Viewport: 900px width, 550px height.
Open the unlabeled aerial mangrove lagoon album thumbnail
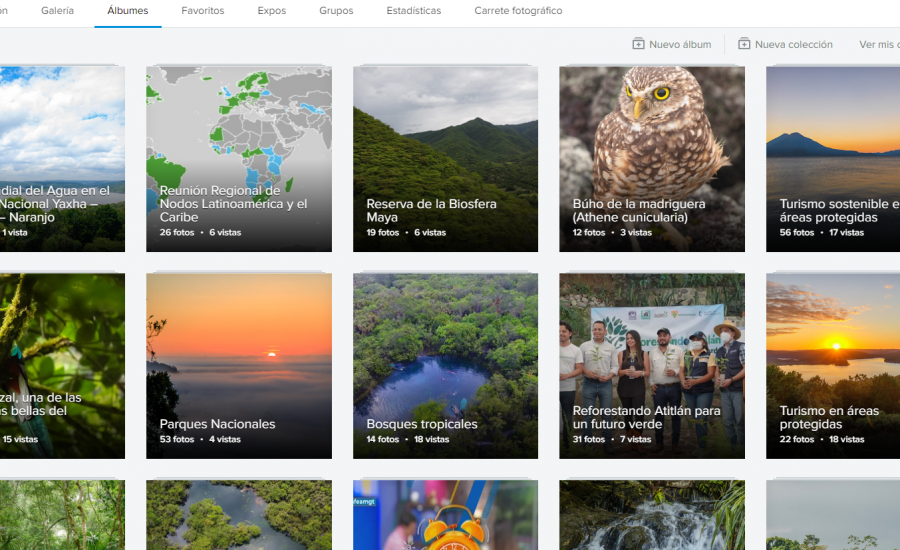pyautogui.click(x=239, y=515)
